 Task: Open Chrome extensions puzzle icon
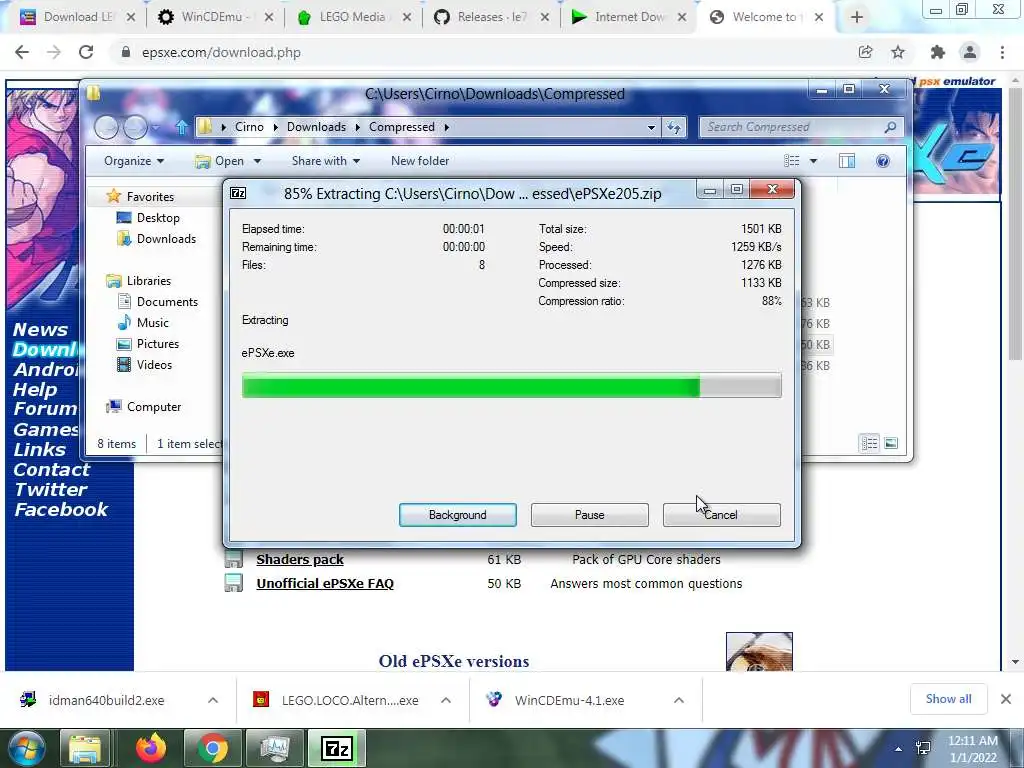(937, 52)
